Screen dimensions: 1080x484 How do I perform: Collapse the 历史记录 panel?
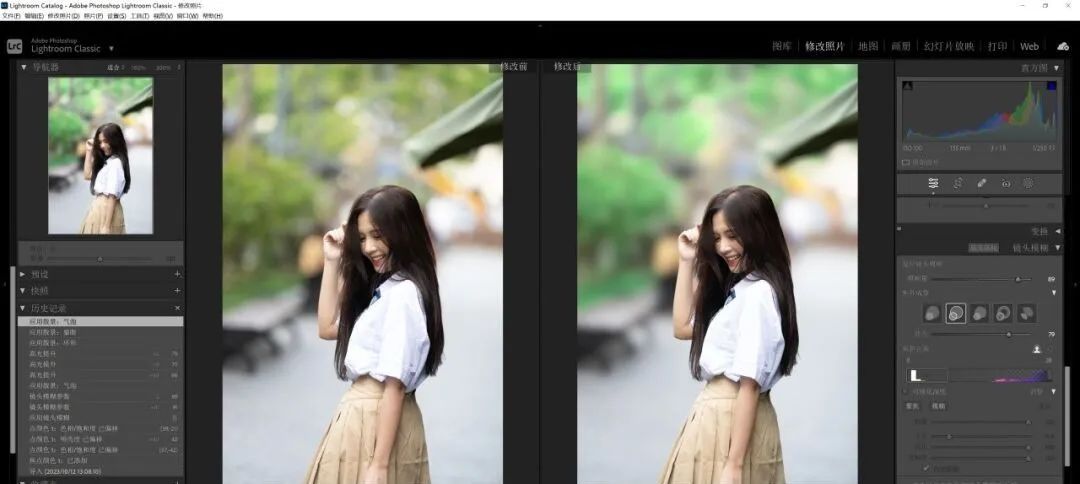point(23,308)
